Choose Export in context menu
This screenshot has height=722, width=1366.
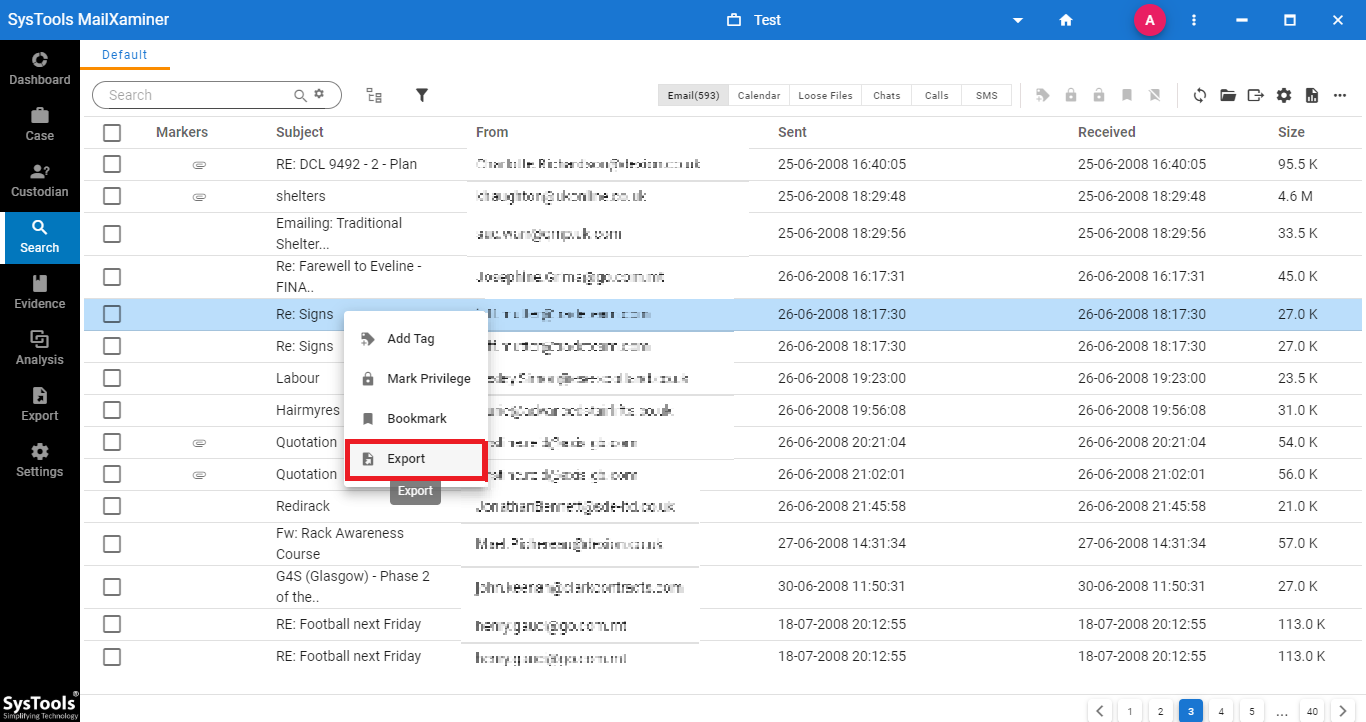[x=416, y=459]
